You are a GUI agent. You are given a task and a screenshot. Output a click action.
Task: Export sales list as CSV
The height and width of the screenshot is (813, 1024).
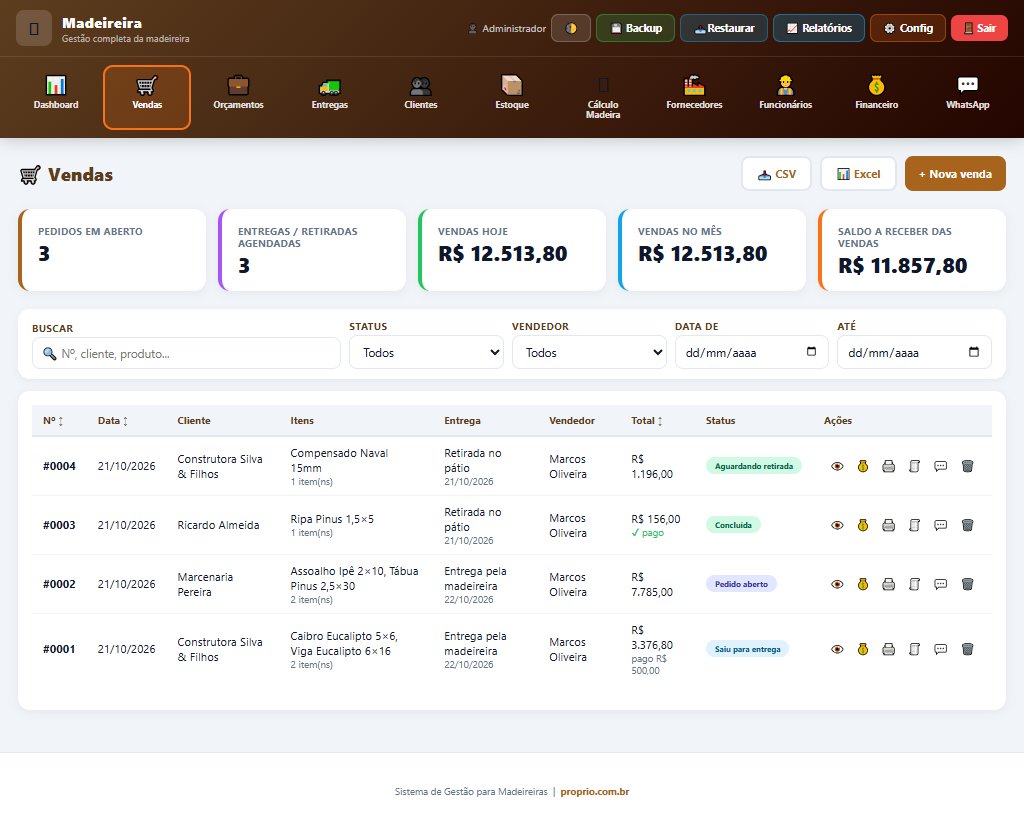tap(776, 174)
